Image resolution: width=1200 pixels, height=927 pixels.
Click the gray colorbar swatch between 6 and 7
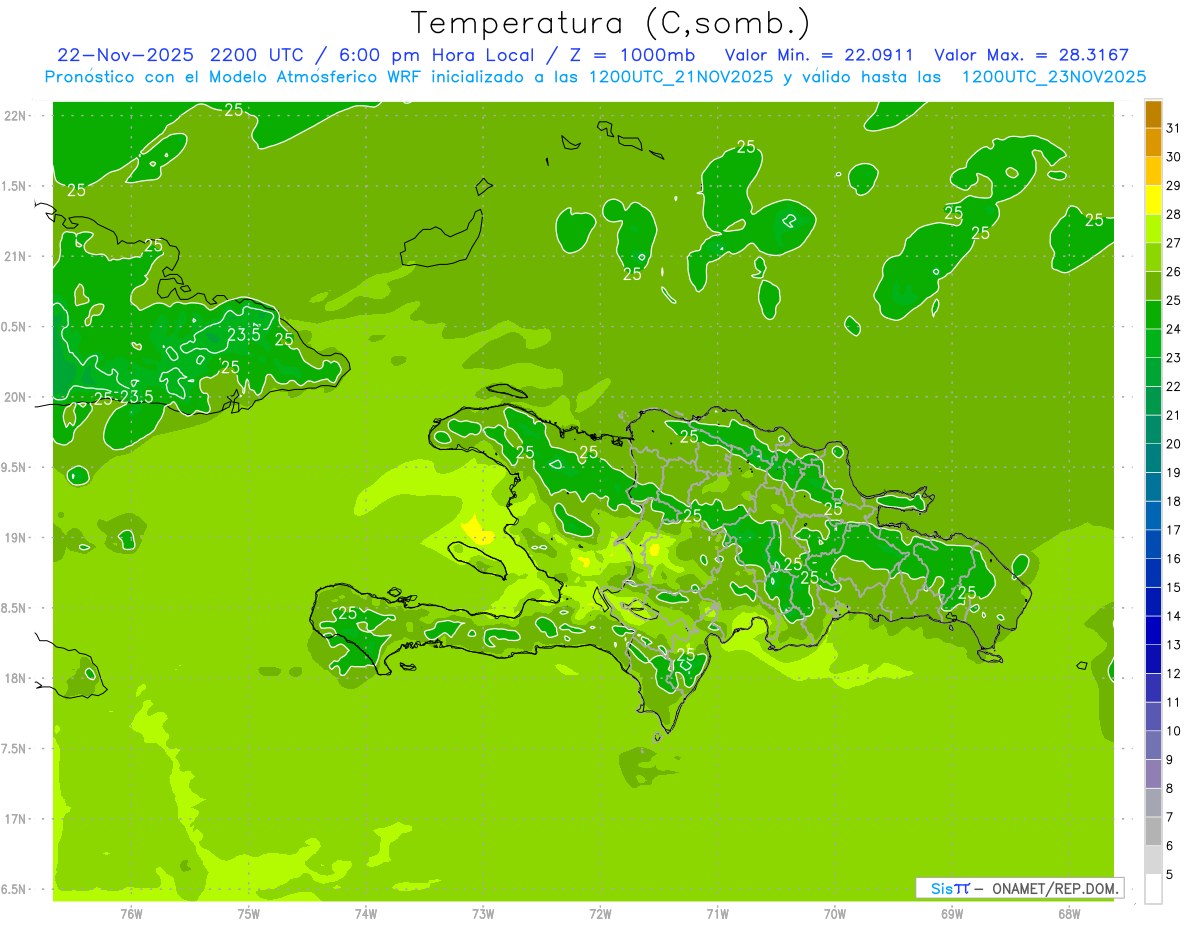(1153, 831)
